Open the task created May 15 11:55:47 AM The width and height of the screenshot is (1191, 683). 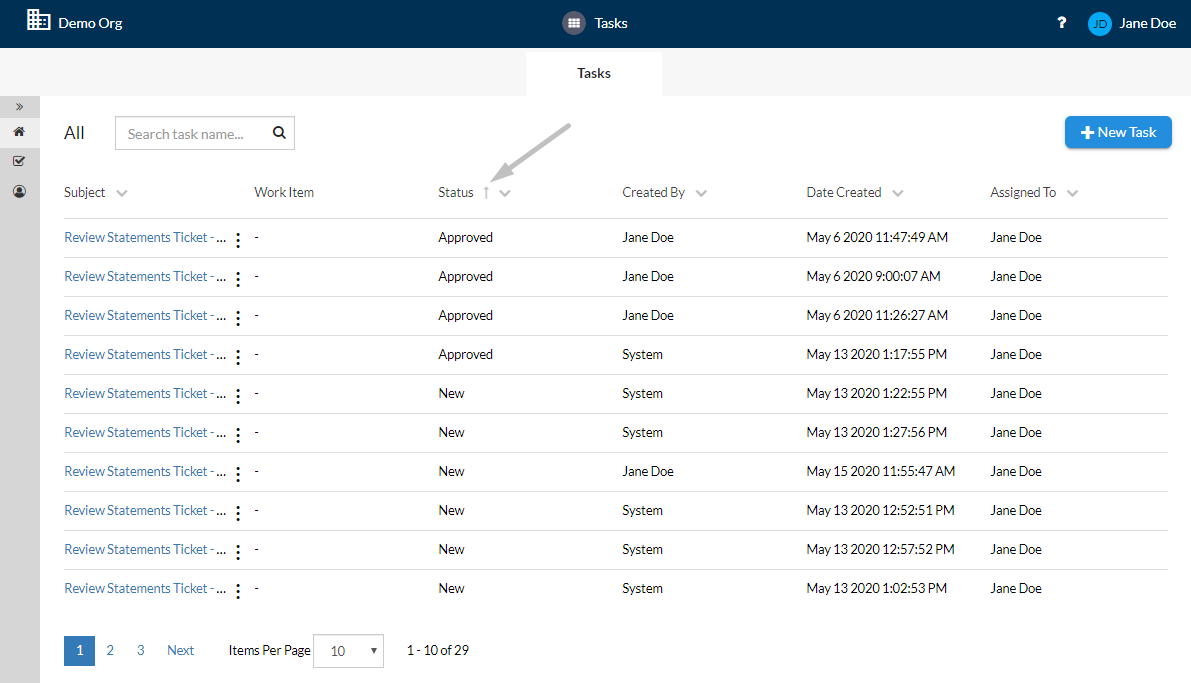point(144,471)
